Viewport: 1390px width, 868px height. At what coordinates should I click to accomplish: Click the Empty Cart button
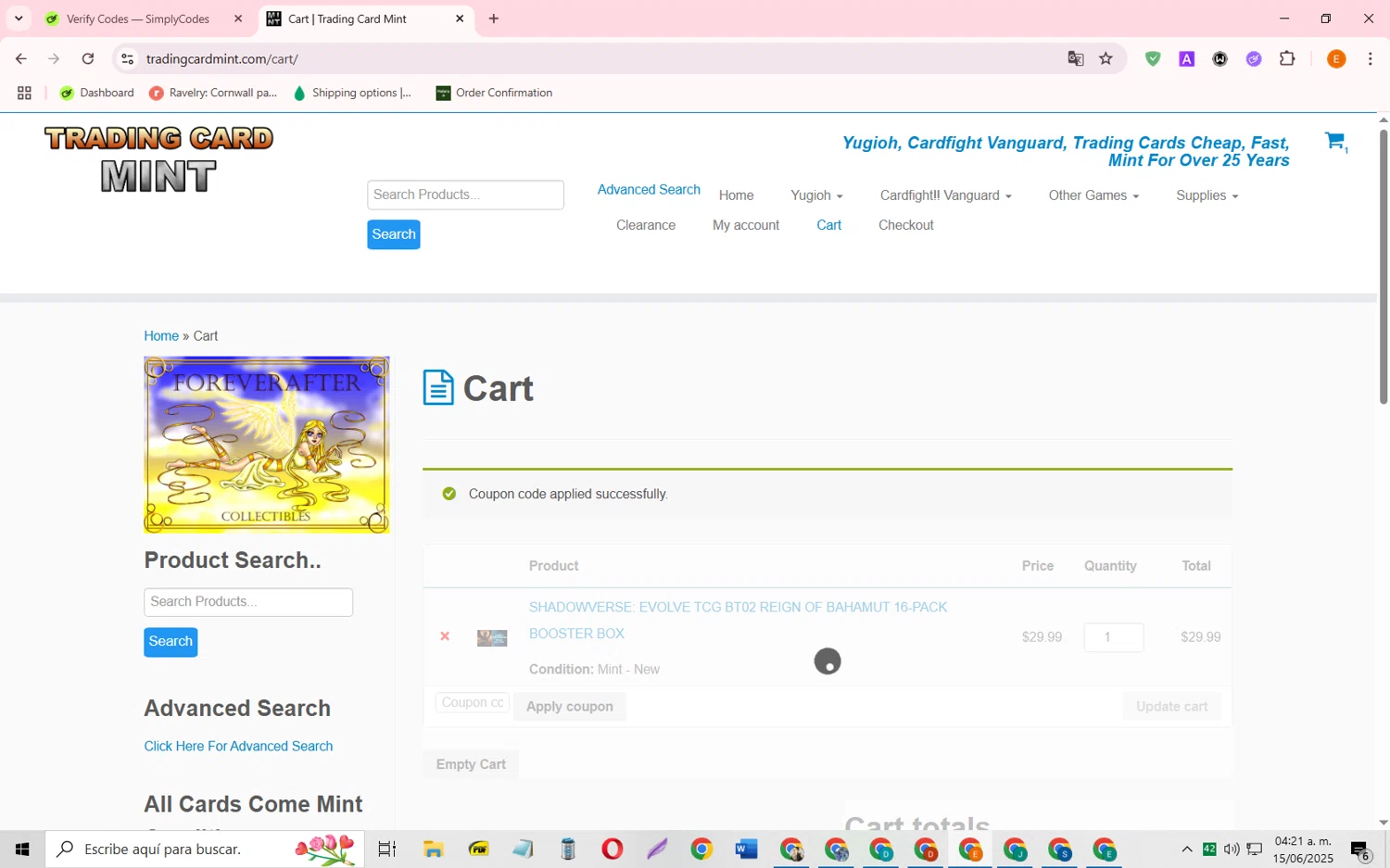(x=471, y=765)
